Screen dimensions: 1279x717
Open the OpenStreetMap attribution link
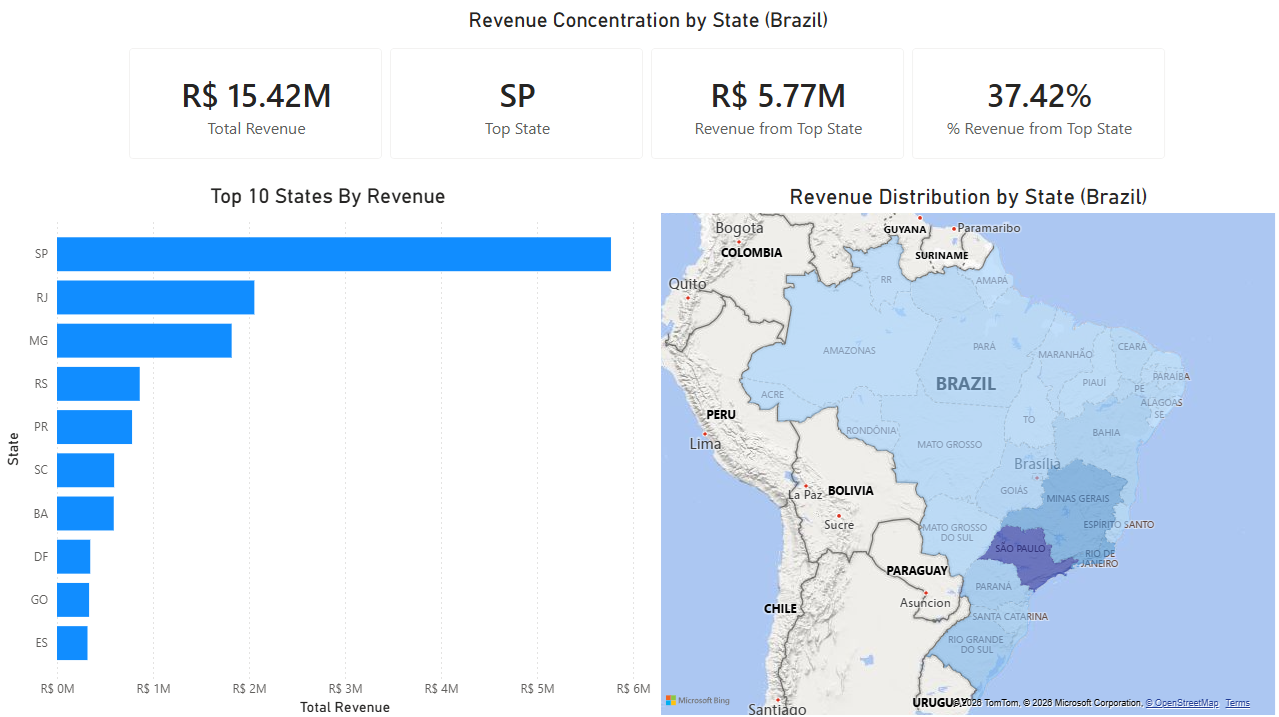1182,703
